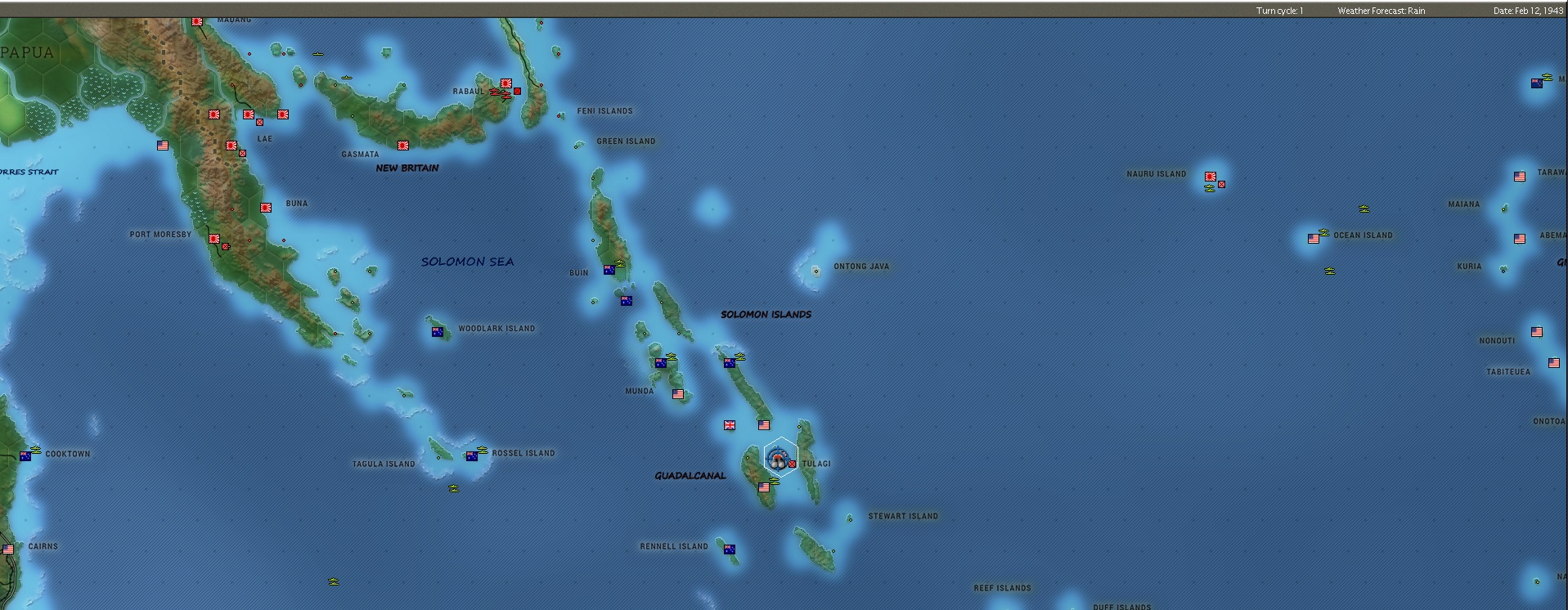Click the FENI ISLANDS label
The image size is (1568, 610).
(x=605, y=111)
